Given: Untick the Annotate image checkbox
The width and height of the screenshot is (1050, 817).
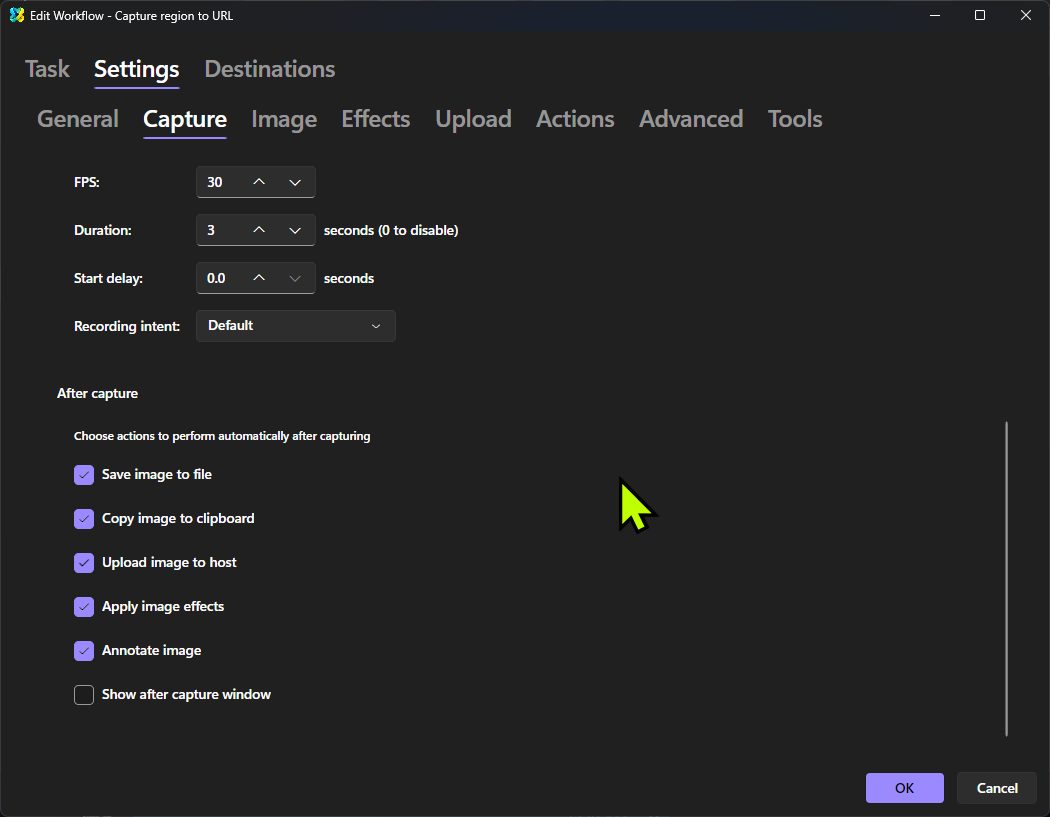Looking at the screenshot, I should [x=84, y=651].
